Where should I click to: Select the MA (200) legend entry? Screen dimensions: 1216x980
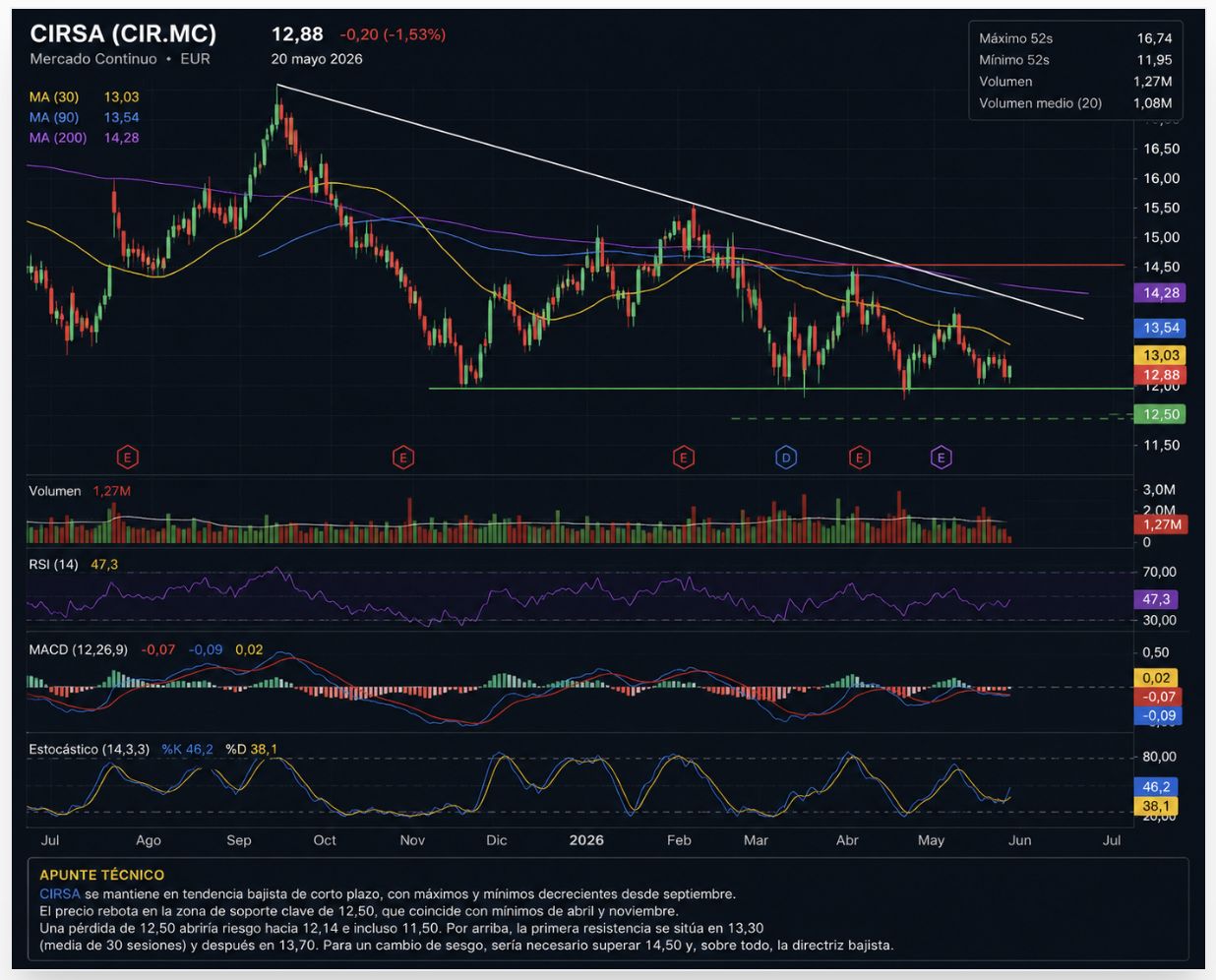coord(84,138)
